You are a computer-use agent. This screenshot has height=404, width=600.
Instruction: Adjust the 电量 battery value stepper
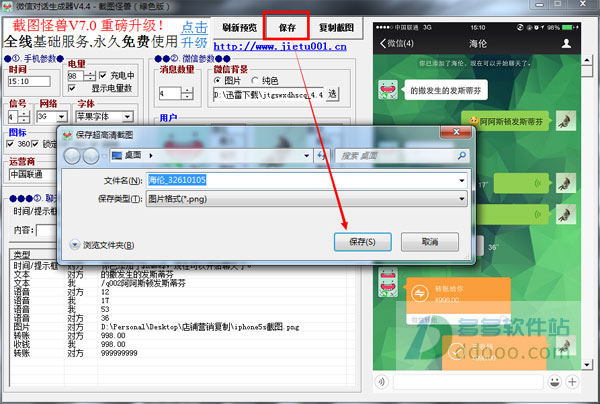(x=89, y=76)
